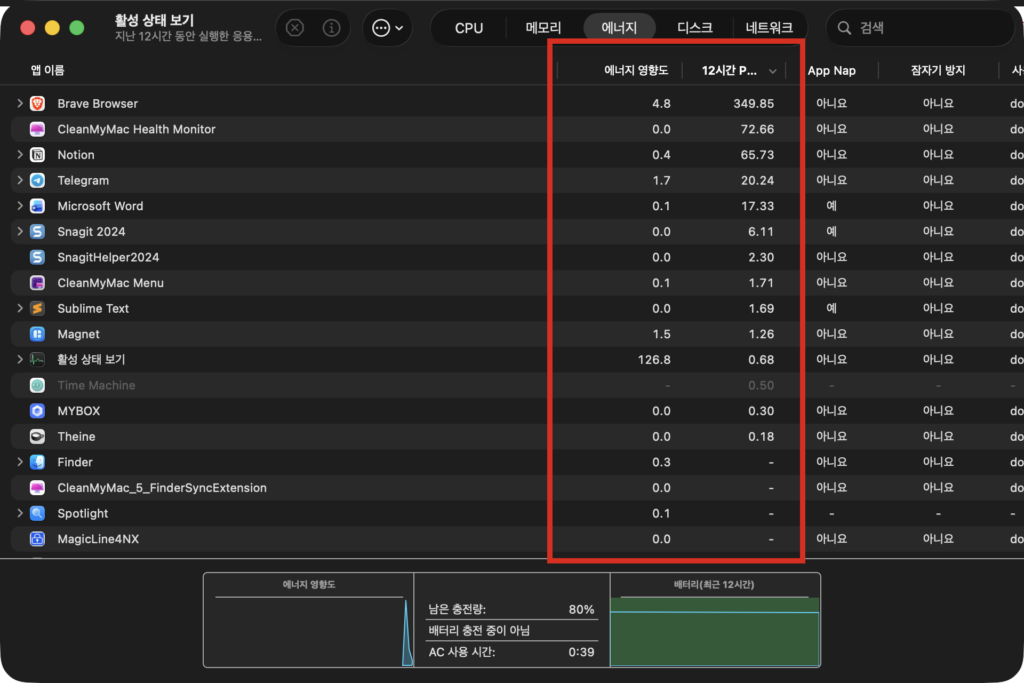Expand the Brave Browser row
Viewport: 1024px width, 683px height.
point(20,103)
